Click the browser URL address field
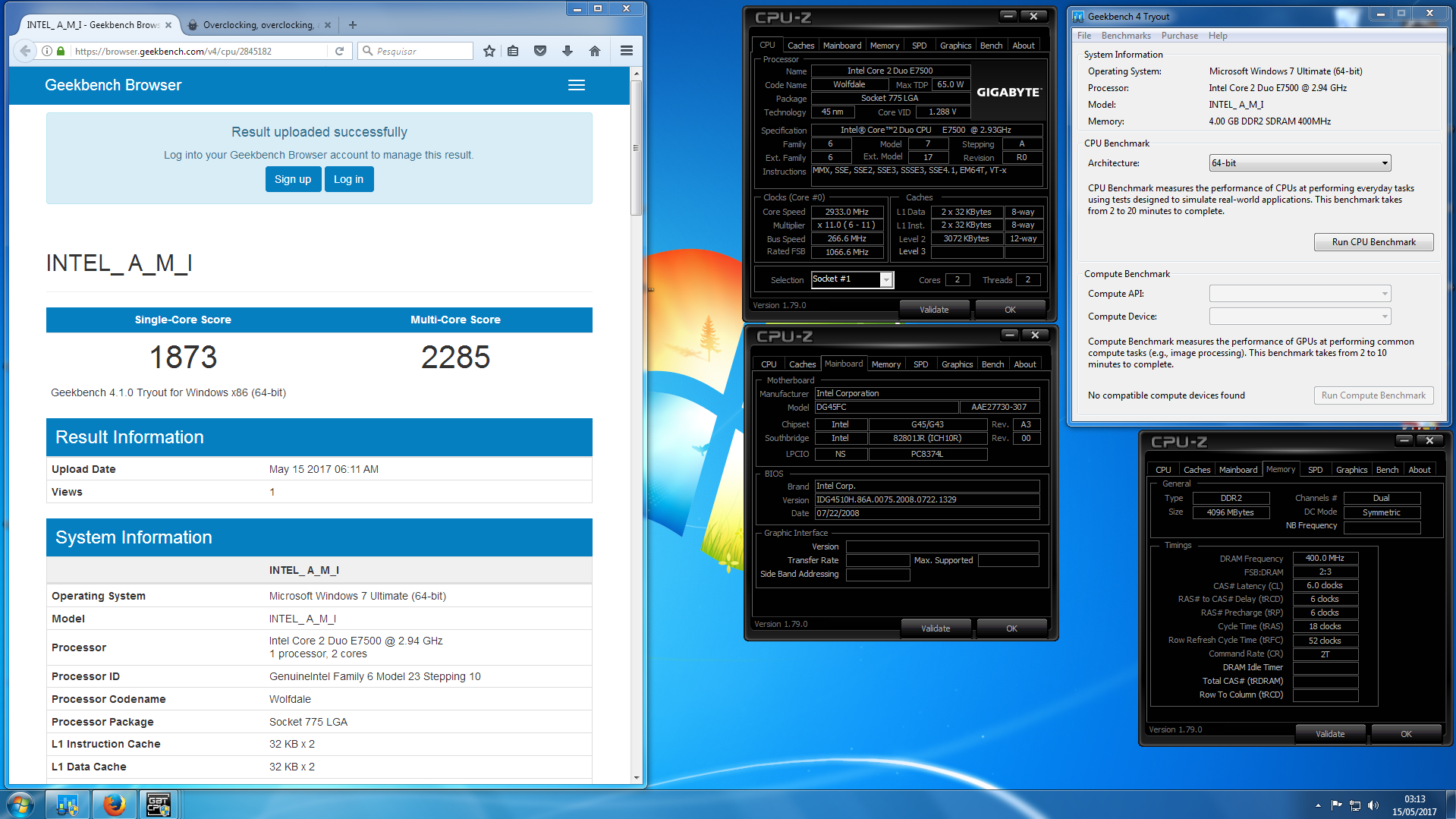Viewport: 1456px width, 819px height. (199, 51)
